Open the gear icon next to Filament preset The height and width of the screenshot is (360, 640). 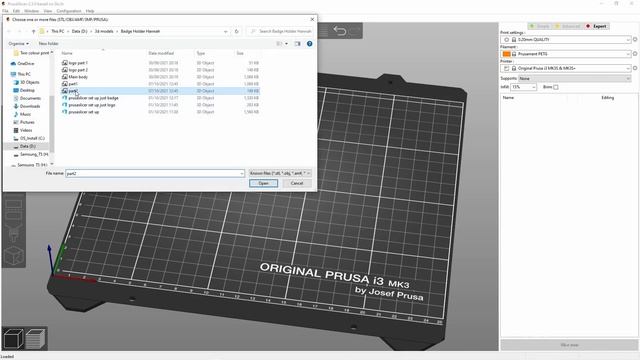click(x=635, y=54)
